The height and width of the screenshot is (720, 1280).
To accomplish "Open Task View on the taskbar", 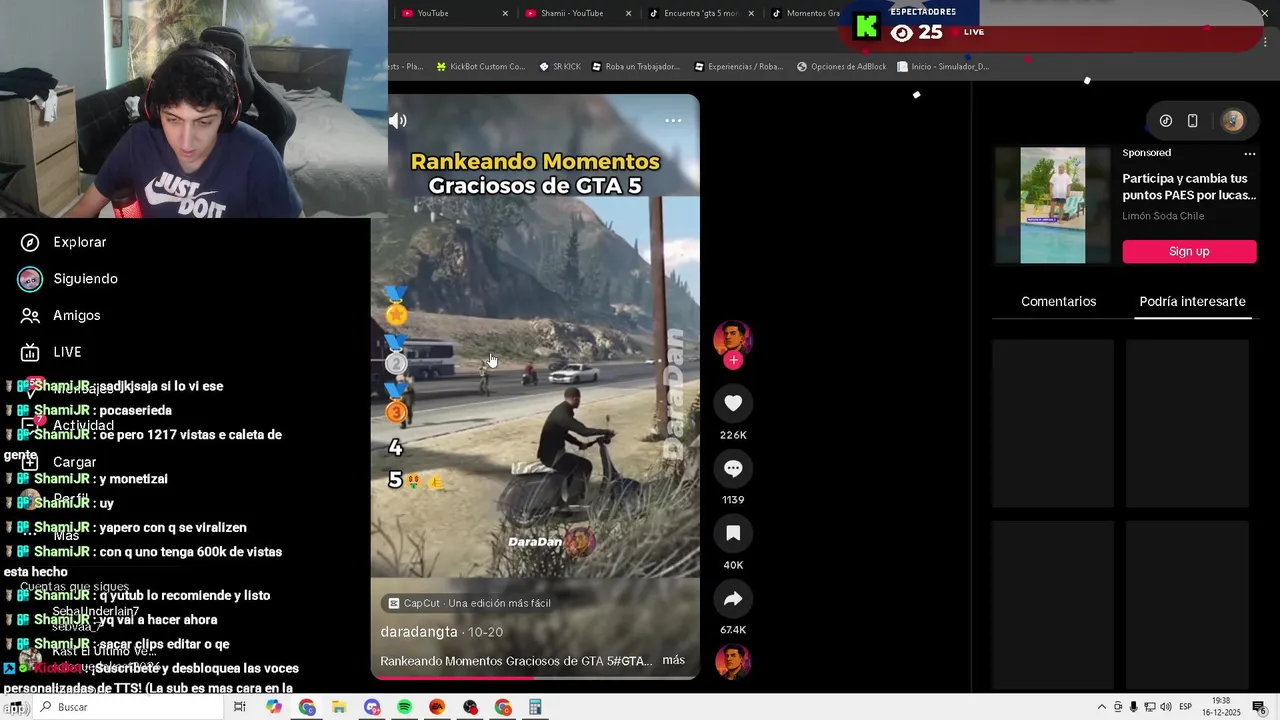I will tap(240, 707).
